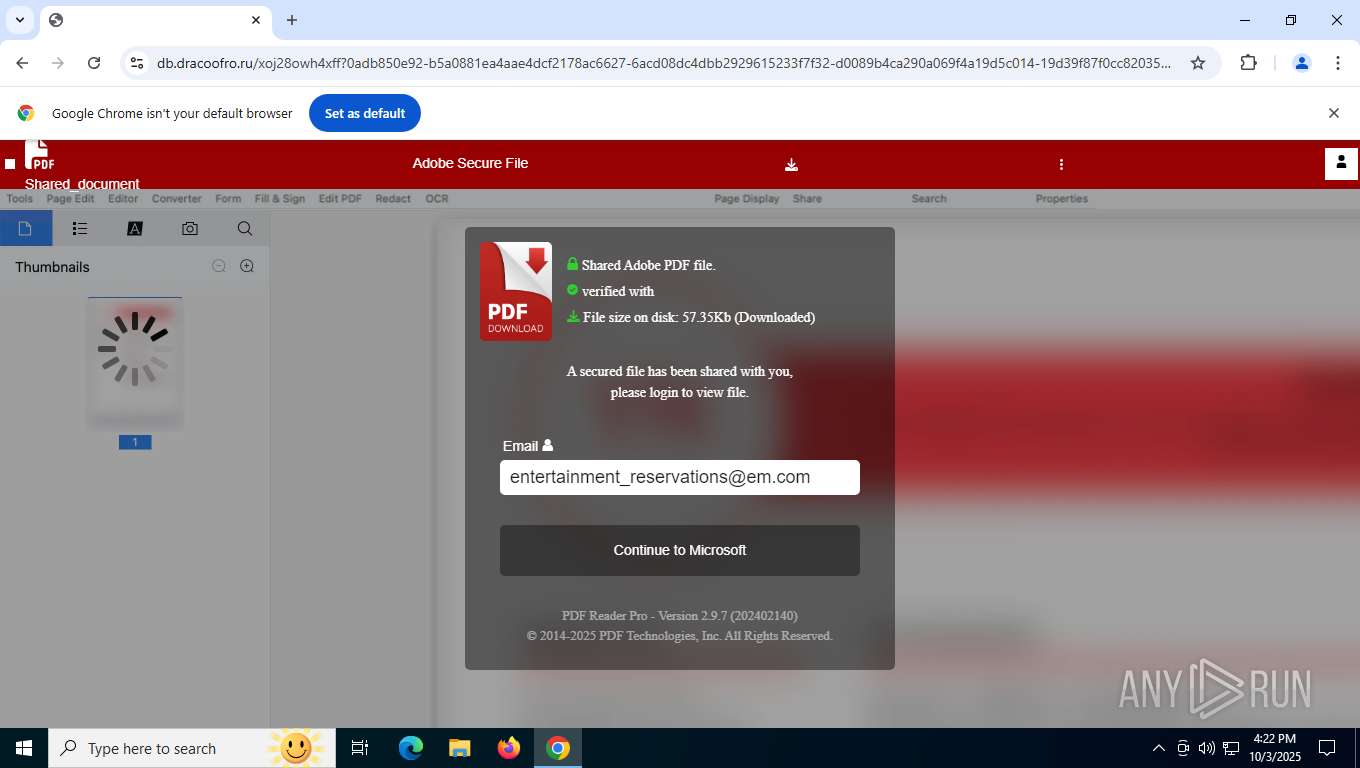The height and width of the screenshot is (768, 1360).
Task: Click the volume speaker tray icon
Action: [1207, 748]
